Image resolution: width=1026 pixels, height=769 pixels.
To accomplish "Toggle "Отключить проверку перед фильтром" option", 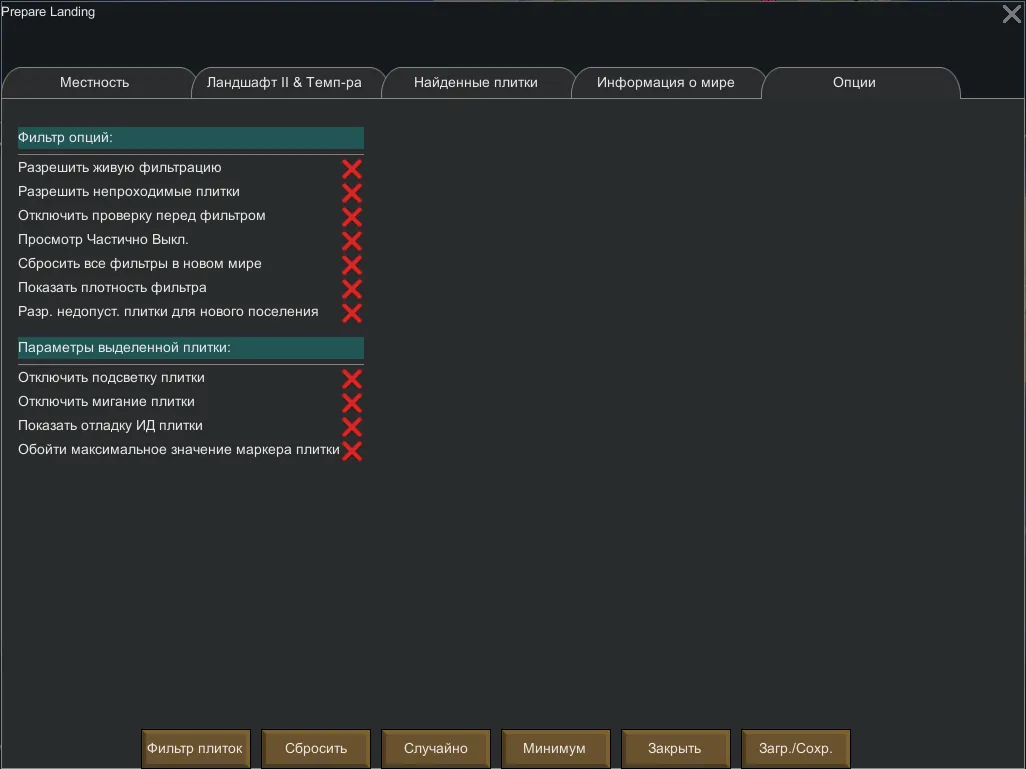I will [x=351, y=217].
